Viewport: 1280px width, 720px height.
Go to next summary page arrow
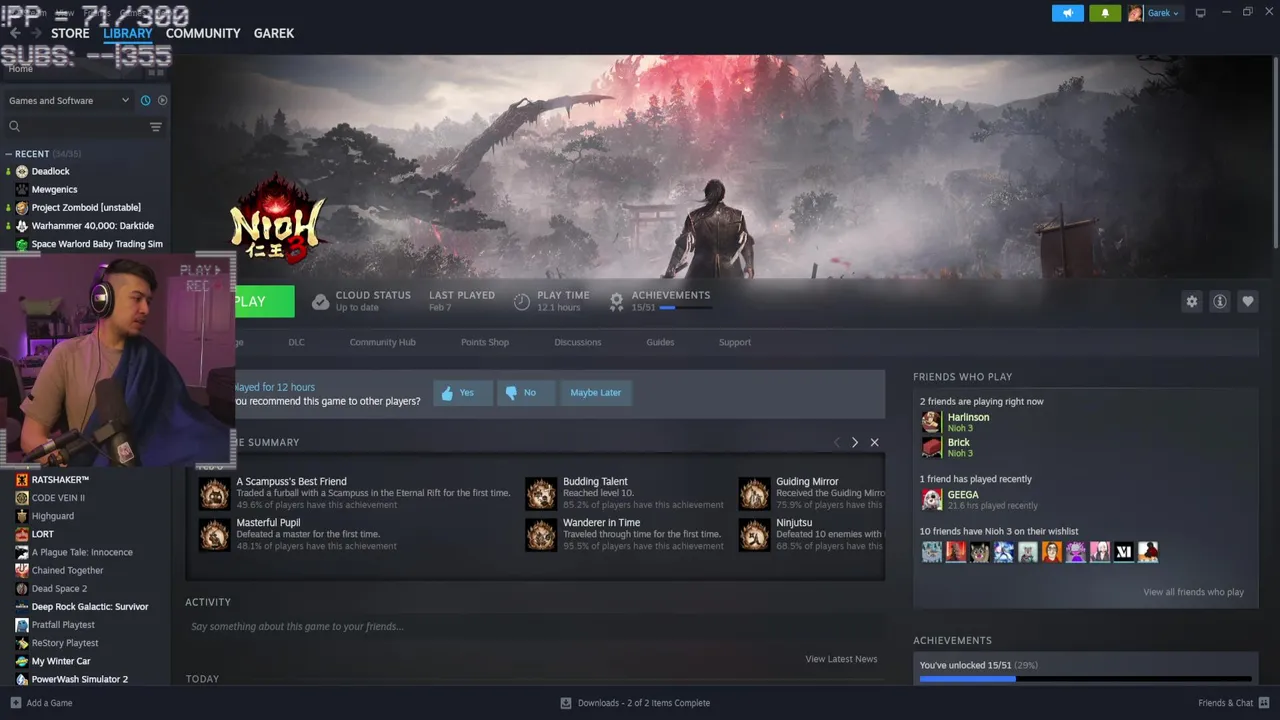pyautogui.click(x=855, y=442)
